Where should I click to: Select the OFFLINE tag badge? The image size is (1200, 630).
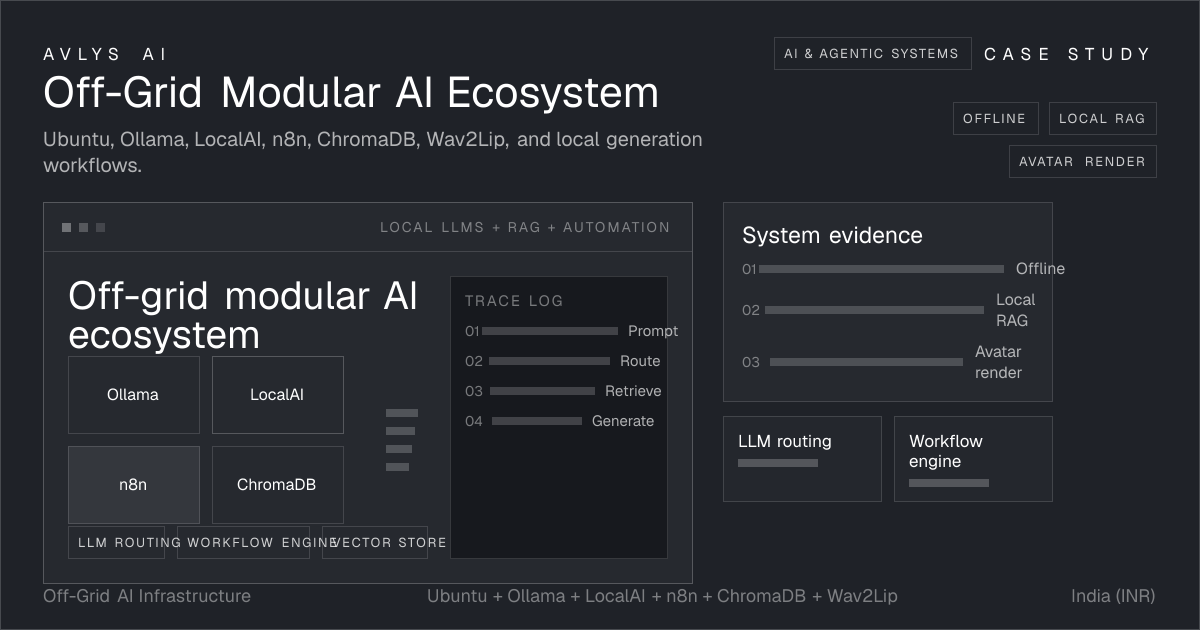[995, 118]
